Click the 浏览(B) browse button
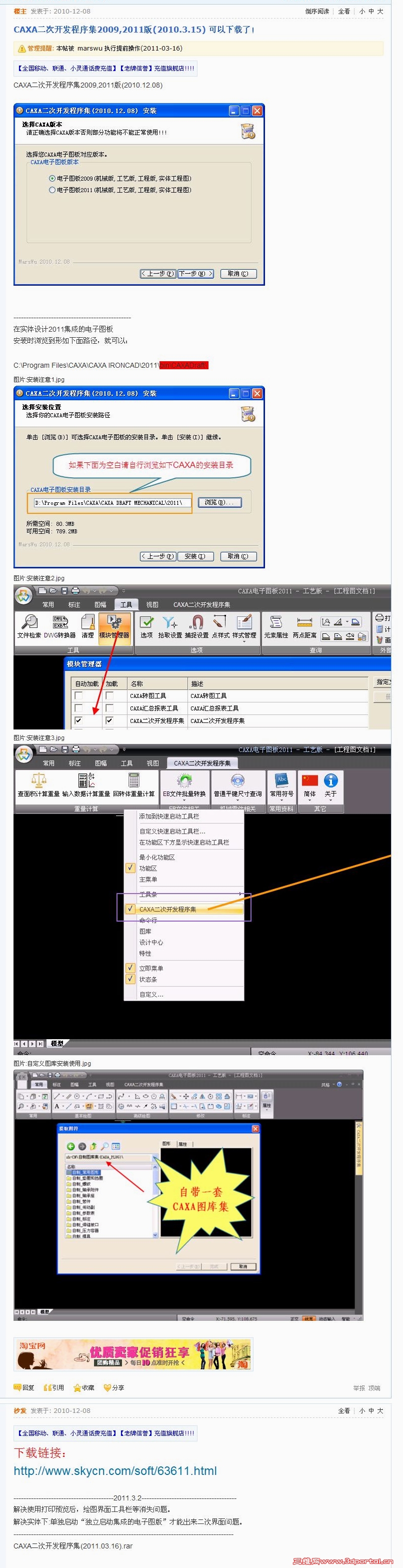 [x=220, y=502]
